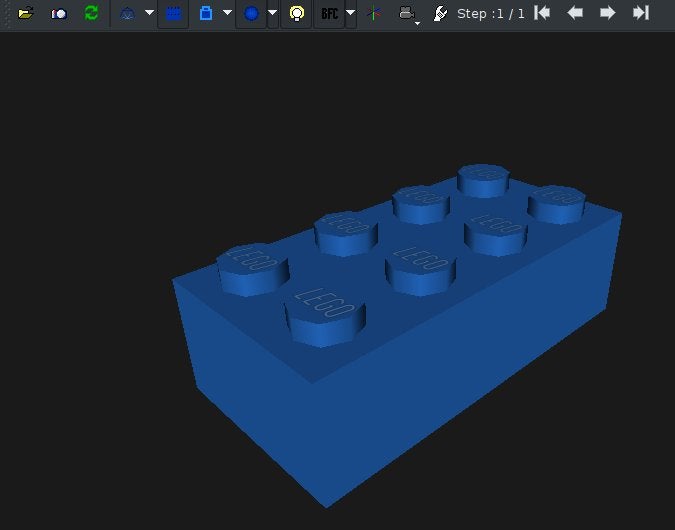Expand the dropdown next to BFC
Viewport: 675px width, 530px height.
[x=351, y=14]
